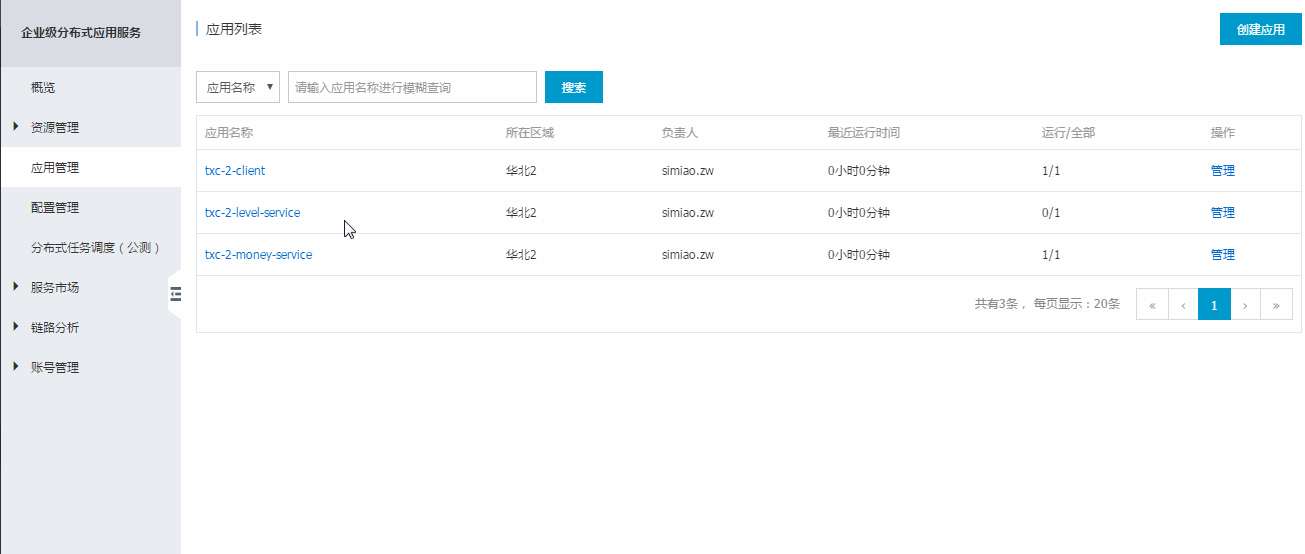This screenshot has width=1305, height=554.
Task: Open the 概览 overview page
Action: click(x=43, y=87)
